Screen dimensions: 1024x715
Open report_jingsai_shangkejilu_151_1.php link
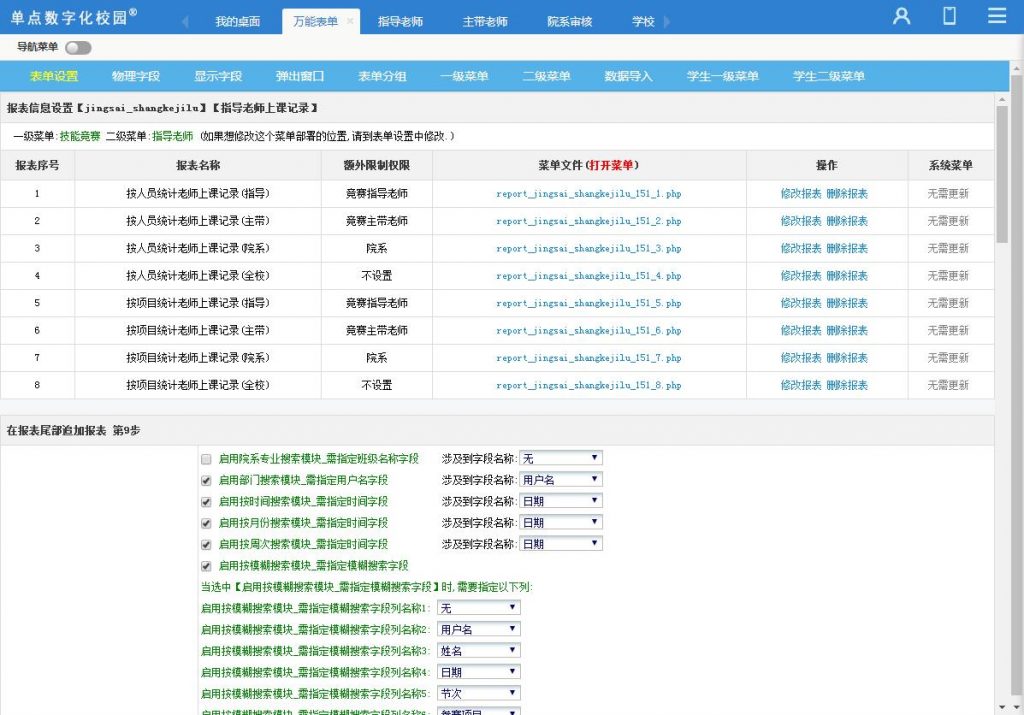pyautogui.click(x=588, y=194)
